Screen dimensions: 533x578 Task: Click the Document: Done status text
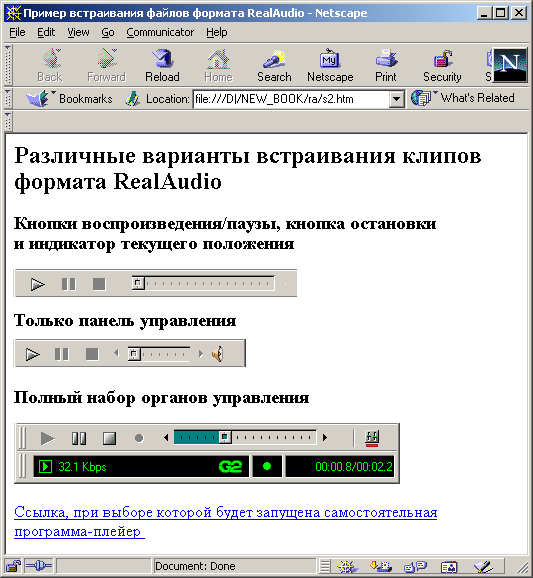tap(195, 566)
